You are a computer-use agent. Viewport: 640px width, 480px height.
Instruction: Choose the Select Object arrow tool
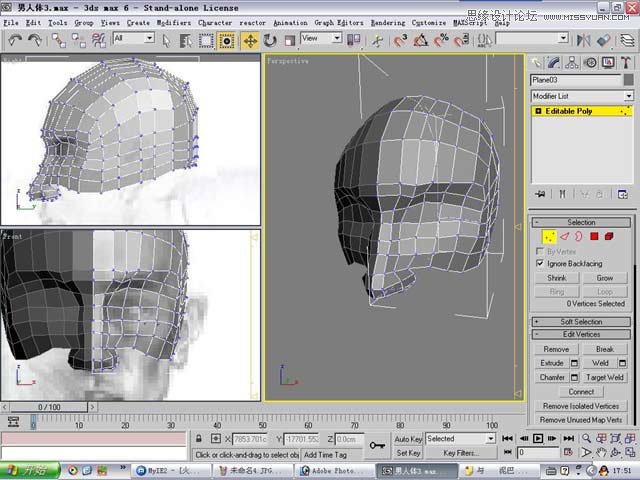coord(166,41)
